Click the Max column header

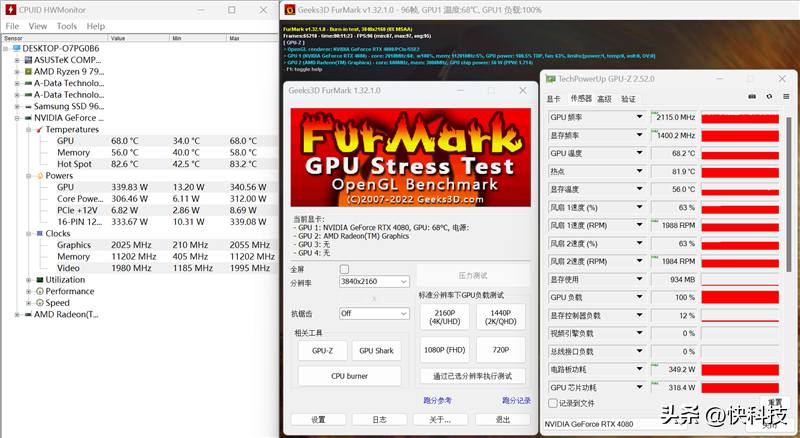[x=236, y=38]
